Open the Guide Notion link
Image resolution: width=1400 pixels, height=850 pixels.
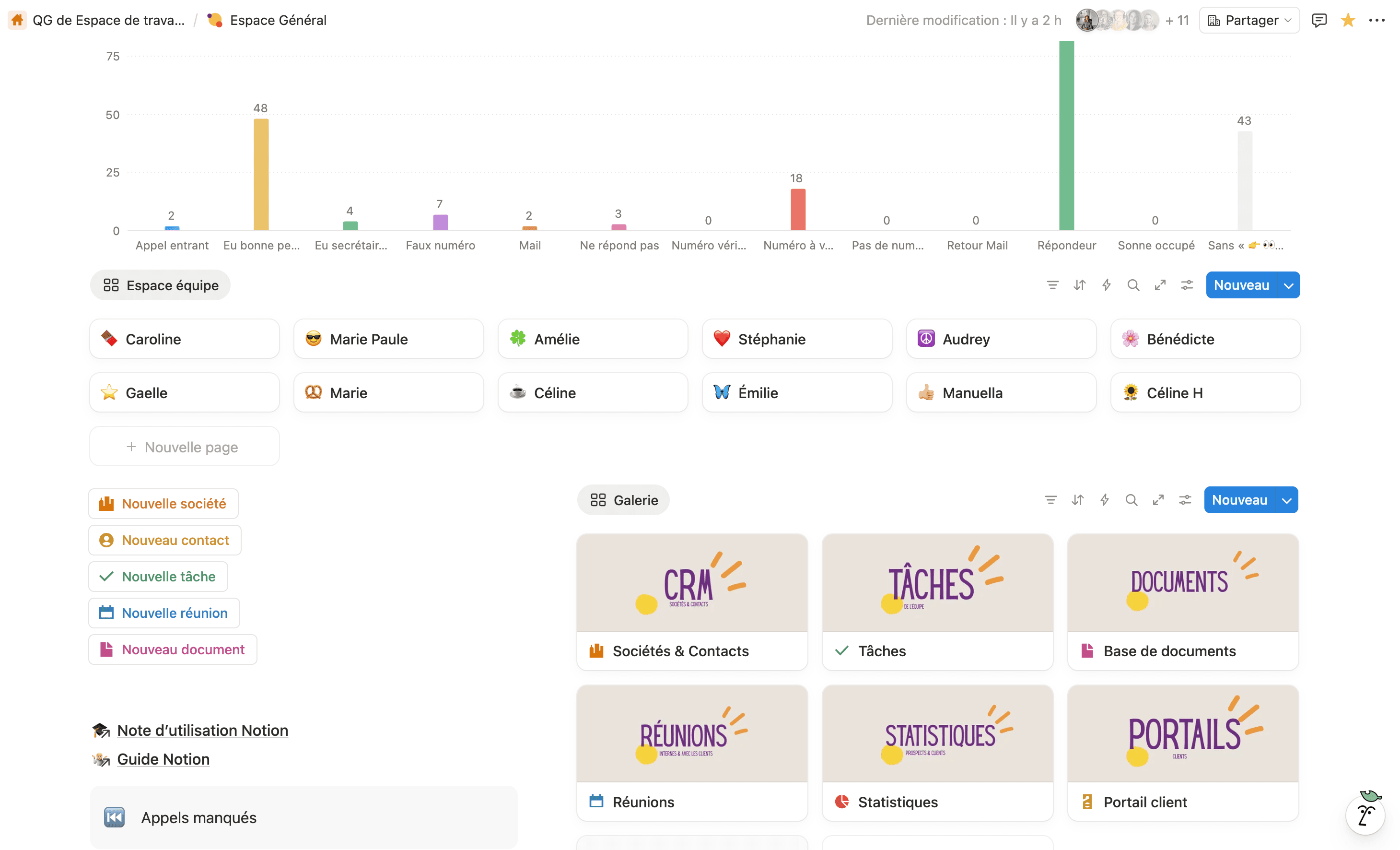(163, 759)
